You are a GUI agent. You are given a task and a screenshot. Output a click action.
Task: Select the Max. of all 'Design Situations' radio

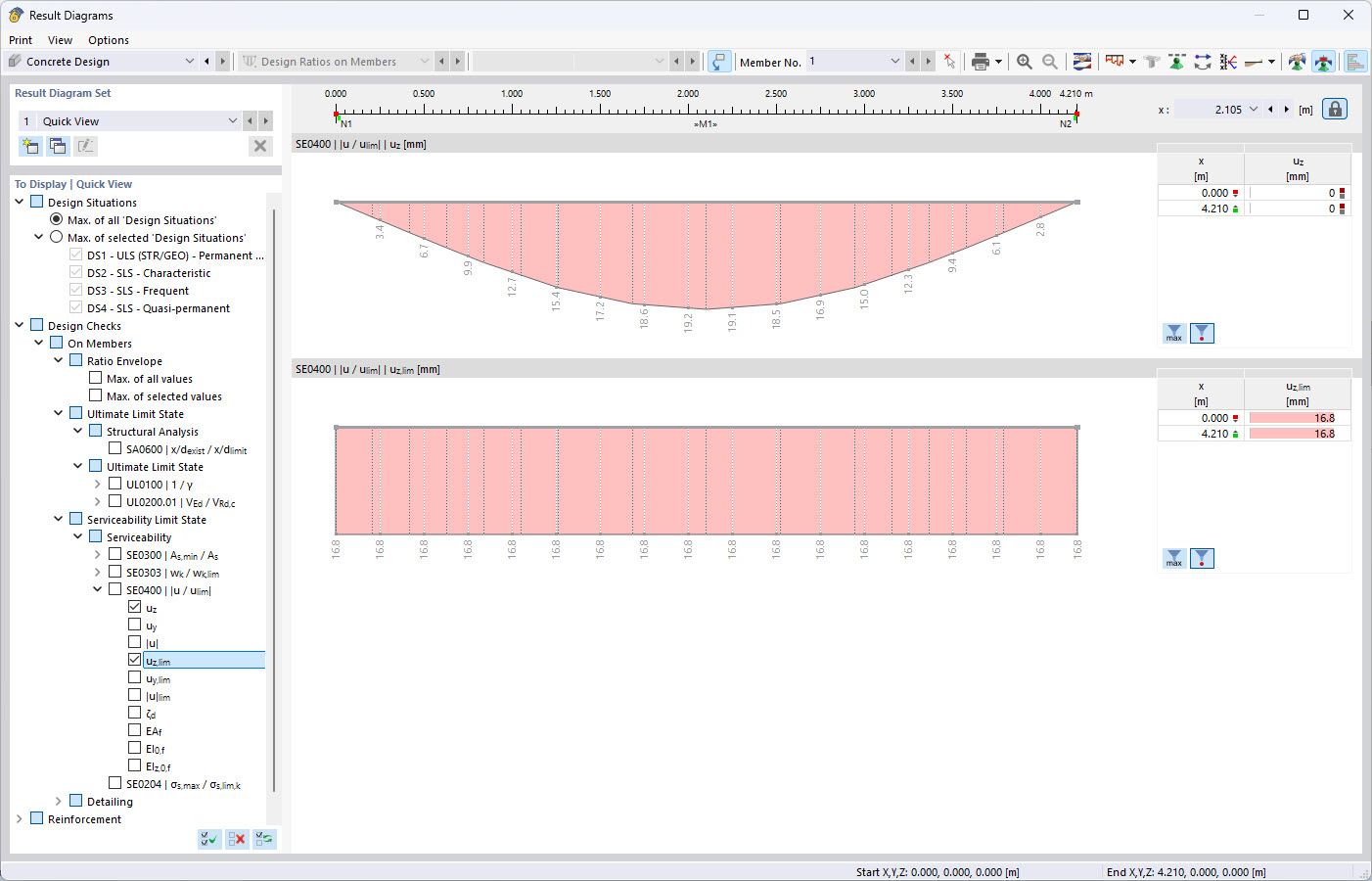pyautogui.click(x=57, y=219)
